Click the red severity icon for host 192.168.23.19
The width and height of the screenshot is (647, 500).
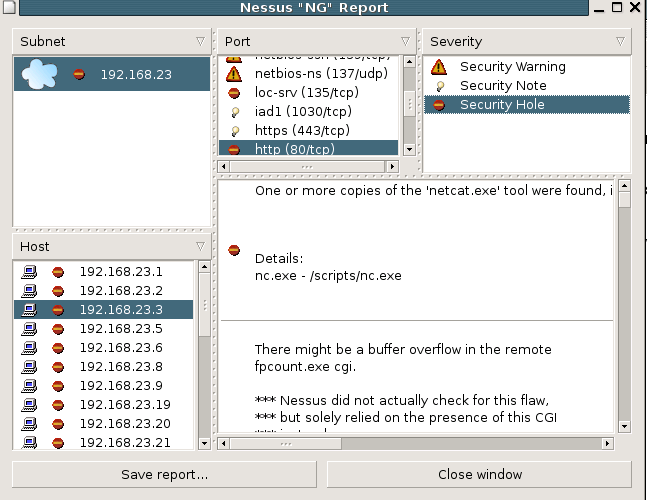coord(58,405)
